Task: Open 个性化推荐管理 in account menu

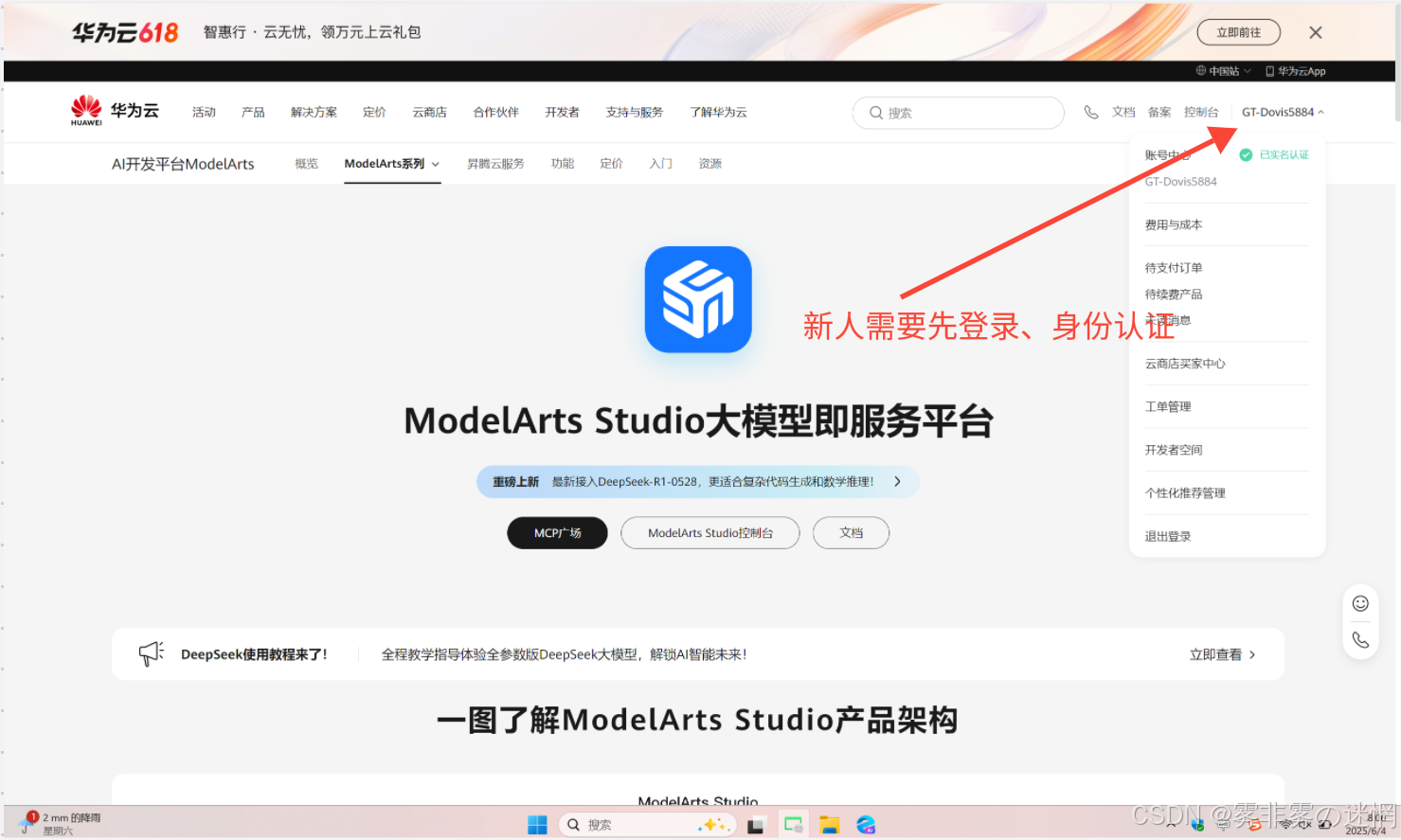Action: [1184, 493]
